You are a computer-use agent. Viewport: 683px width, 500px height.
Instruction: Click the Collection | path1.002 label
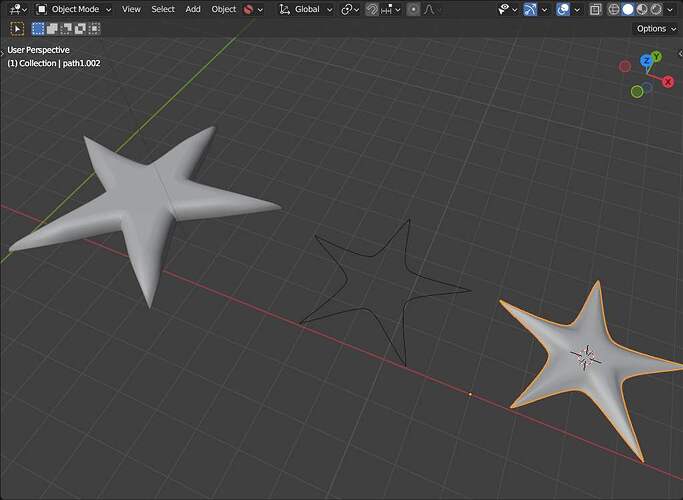coord(54,63)
